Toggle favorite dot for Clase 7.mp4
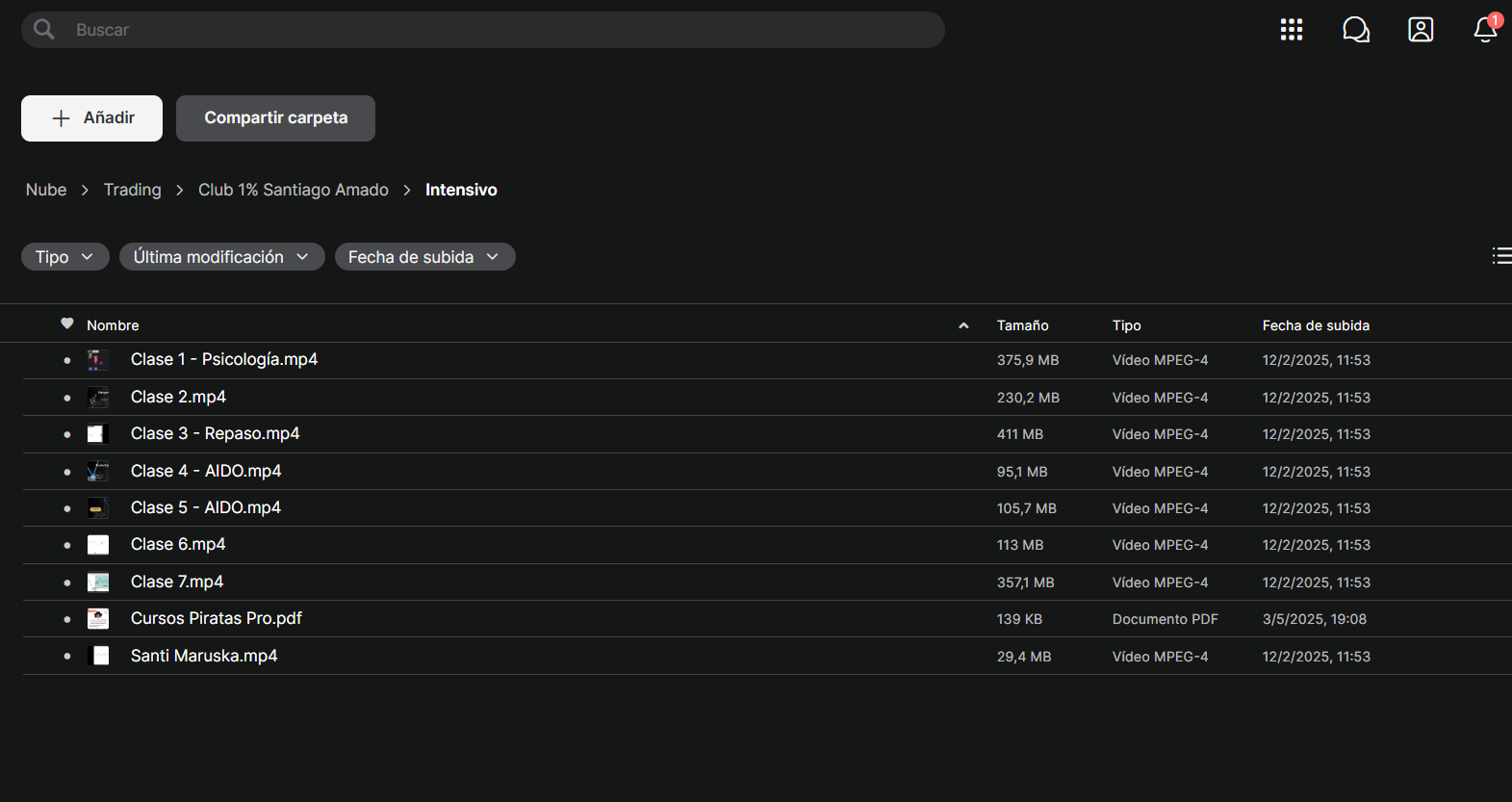Image resolution: width=1512 pixels, height=802 pixels. [67, 582]
